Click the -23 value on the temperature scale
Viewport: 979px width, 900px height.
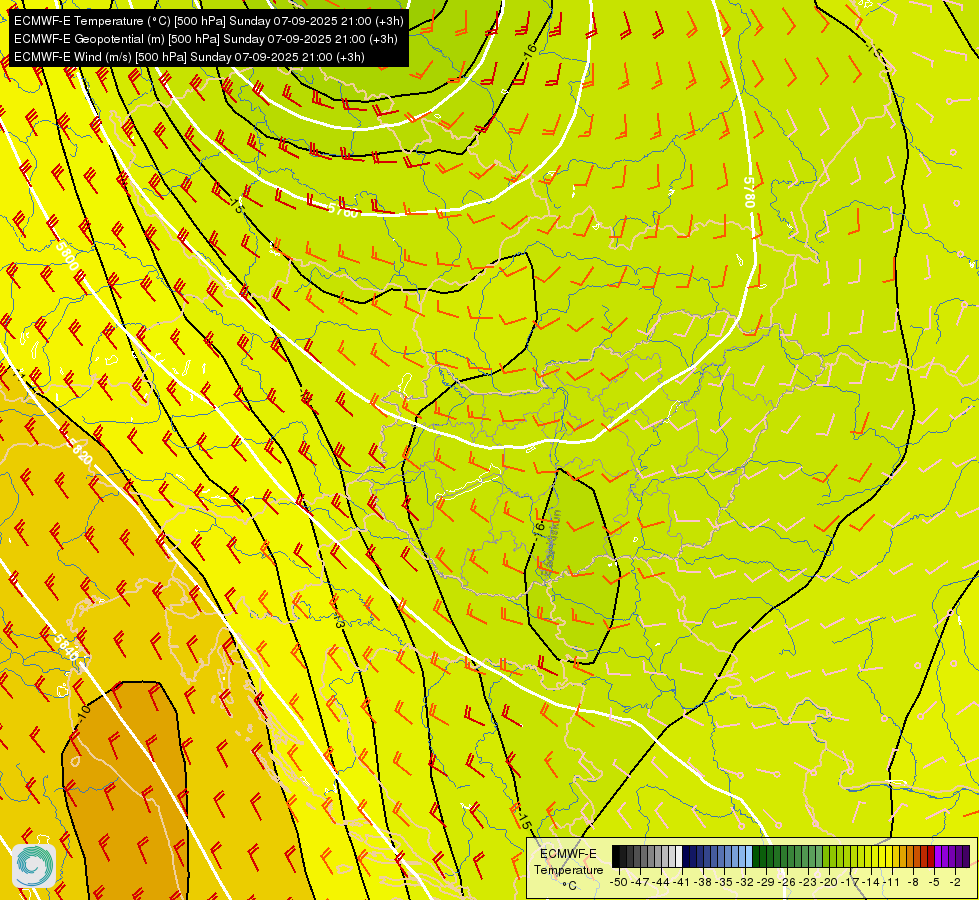pyautogui.click(x=808, y=882)
